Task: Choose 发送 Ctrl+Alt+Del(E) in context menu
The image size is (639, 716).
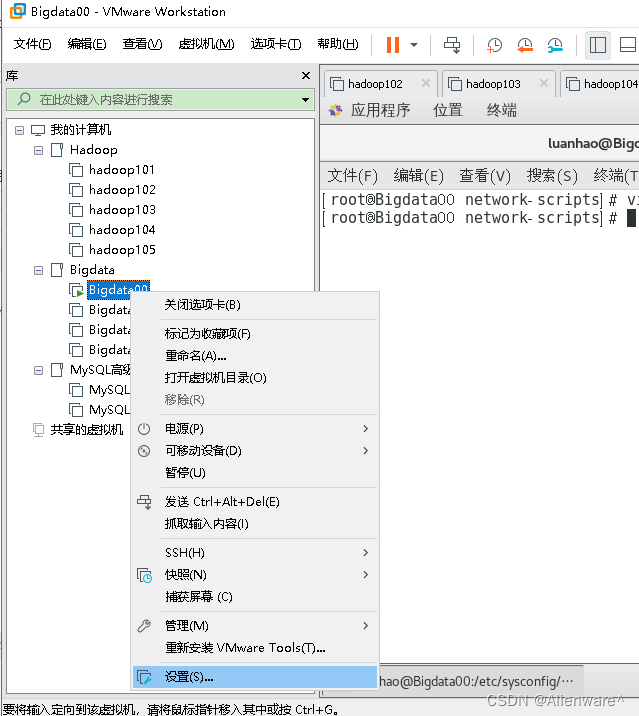Action: (x=255, y=502)
